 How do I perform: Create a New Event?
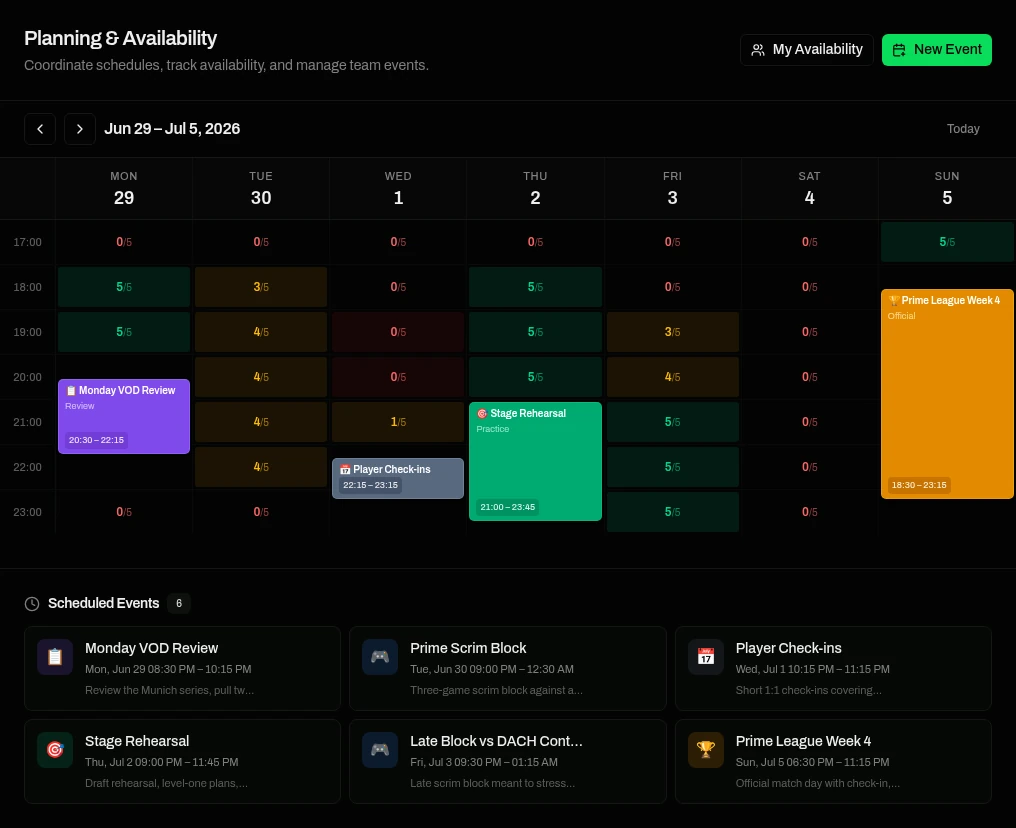(936, 50)
